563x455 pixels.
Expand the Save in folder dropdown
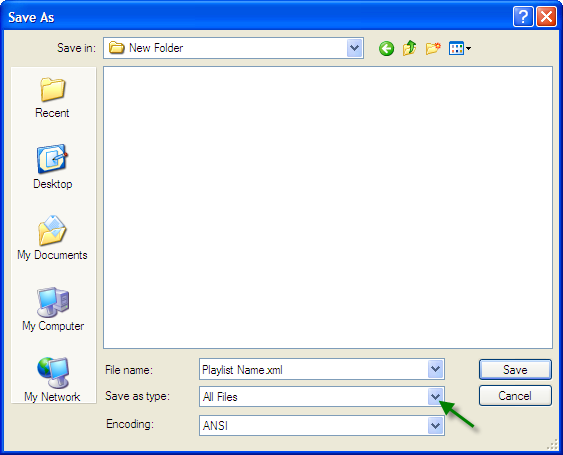(x=355, y=48)
